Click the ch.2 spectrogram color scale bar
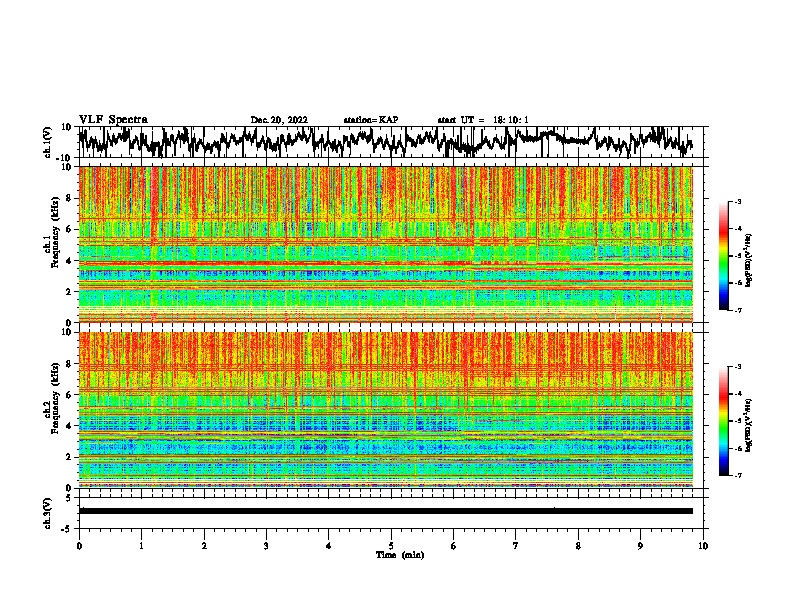Screen dimensions: 792x612 tap(723, 421)
